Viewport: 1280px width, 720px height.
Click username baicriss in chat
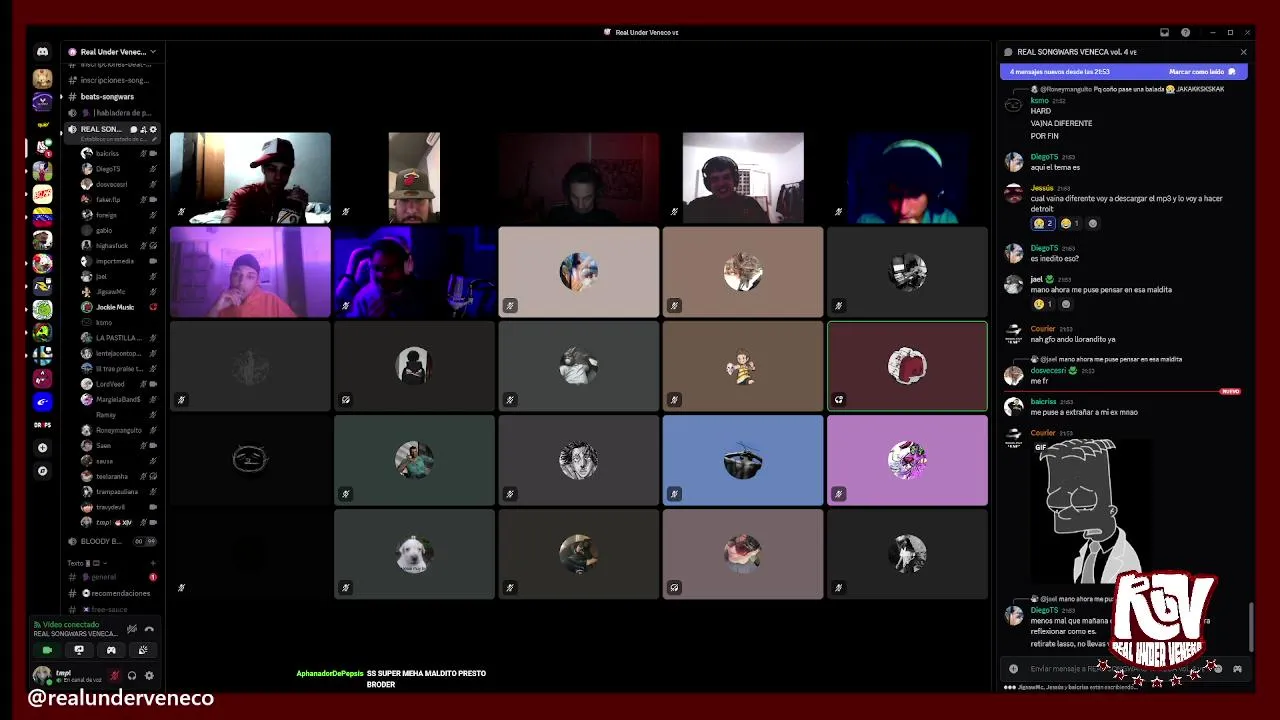1043,401
